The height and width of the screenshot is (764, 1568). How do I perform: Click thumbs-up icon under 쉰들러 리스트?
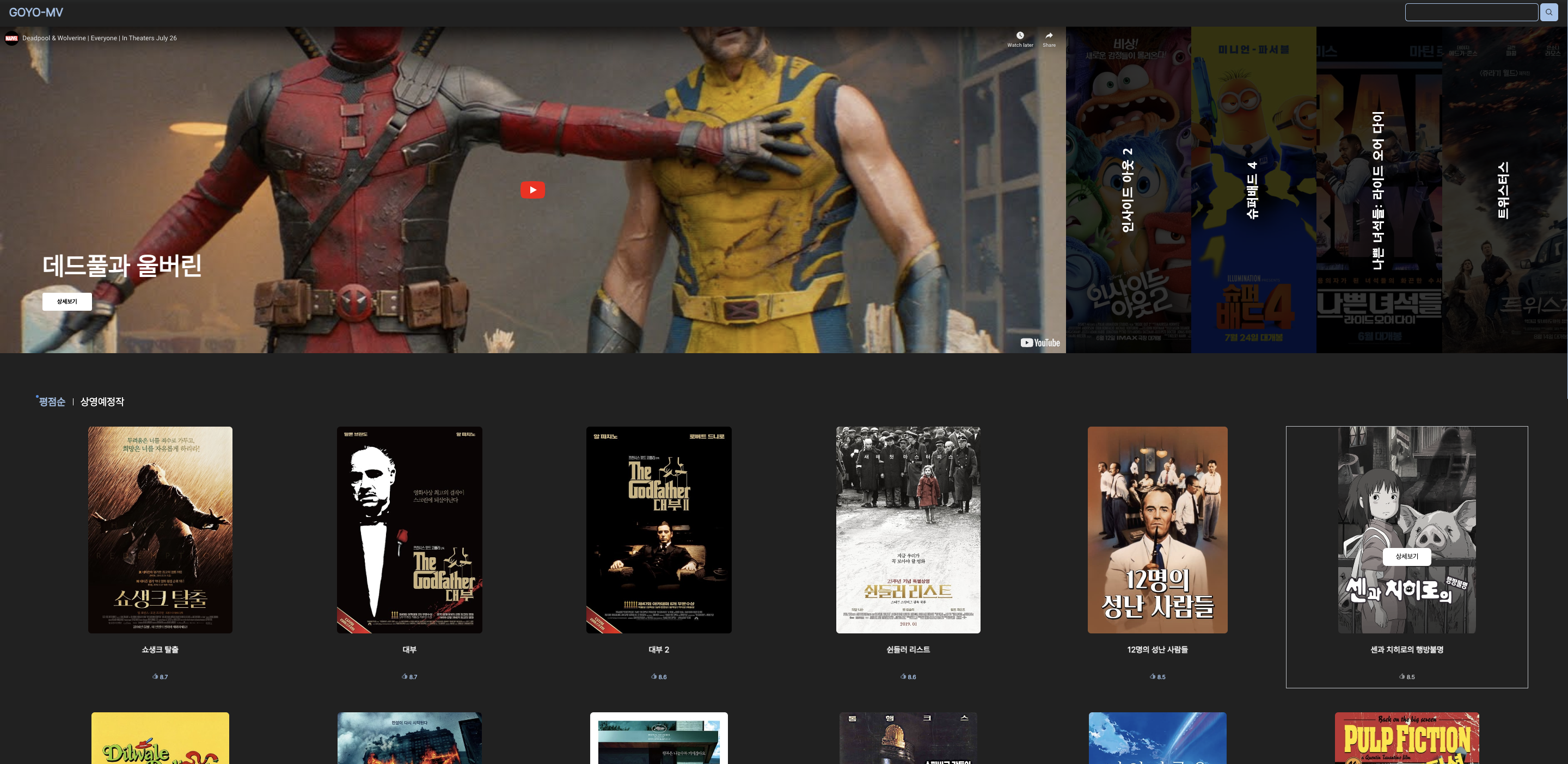tap(903, 676)
